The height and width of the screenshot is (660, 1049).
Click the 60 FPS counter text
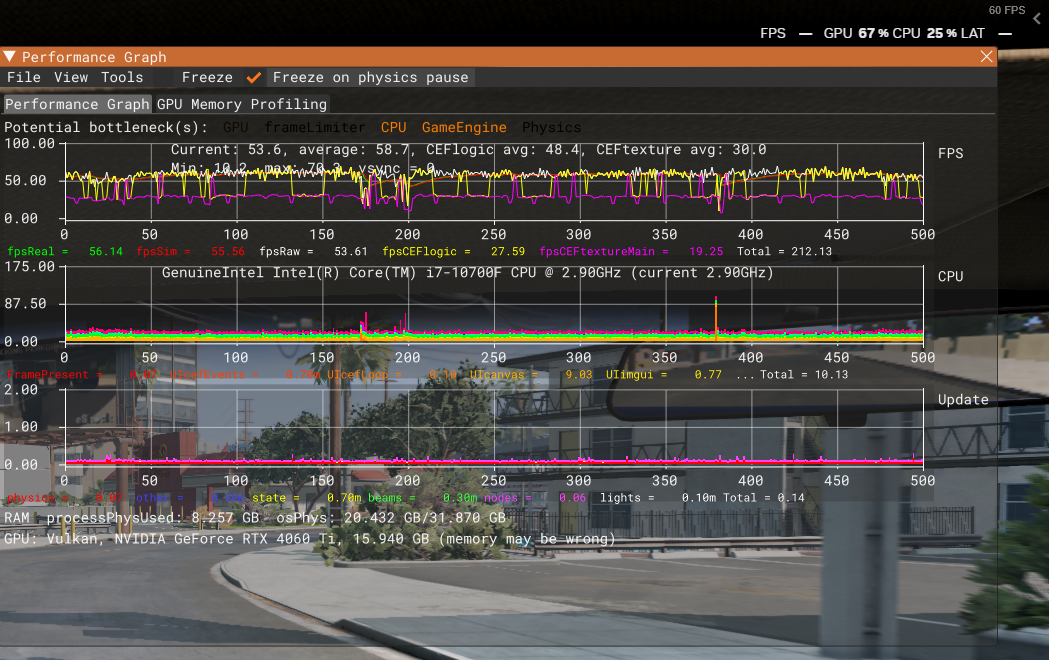(x=1007, y=10)
